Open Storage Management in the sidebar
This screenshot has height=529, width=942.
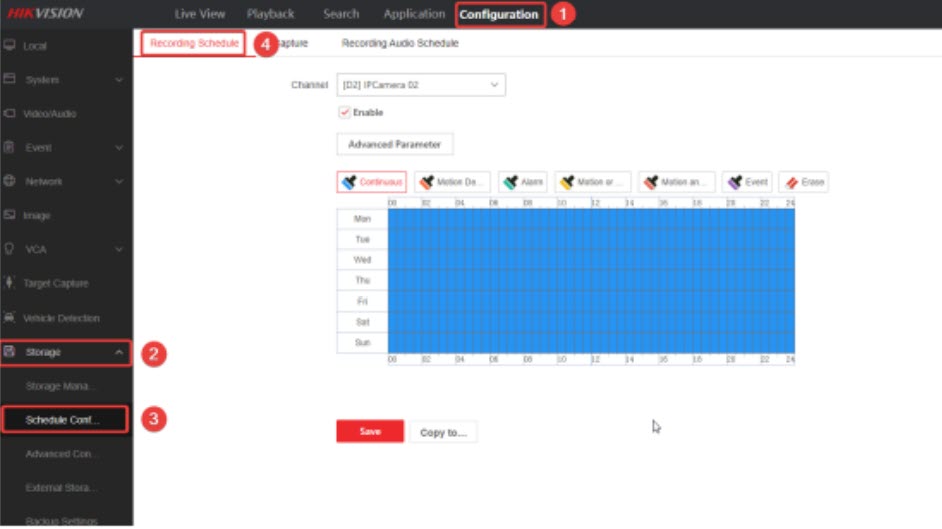click(x=63, y=386)
